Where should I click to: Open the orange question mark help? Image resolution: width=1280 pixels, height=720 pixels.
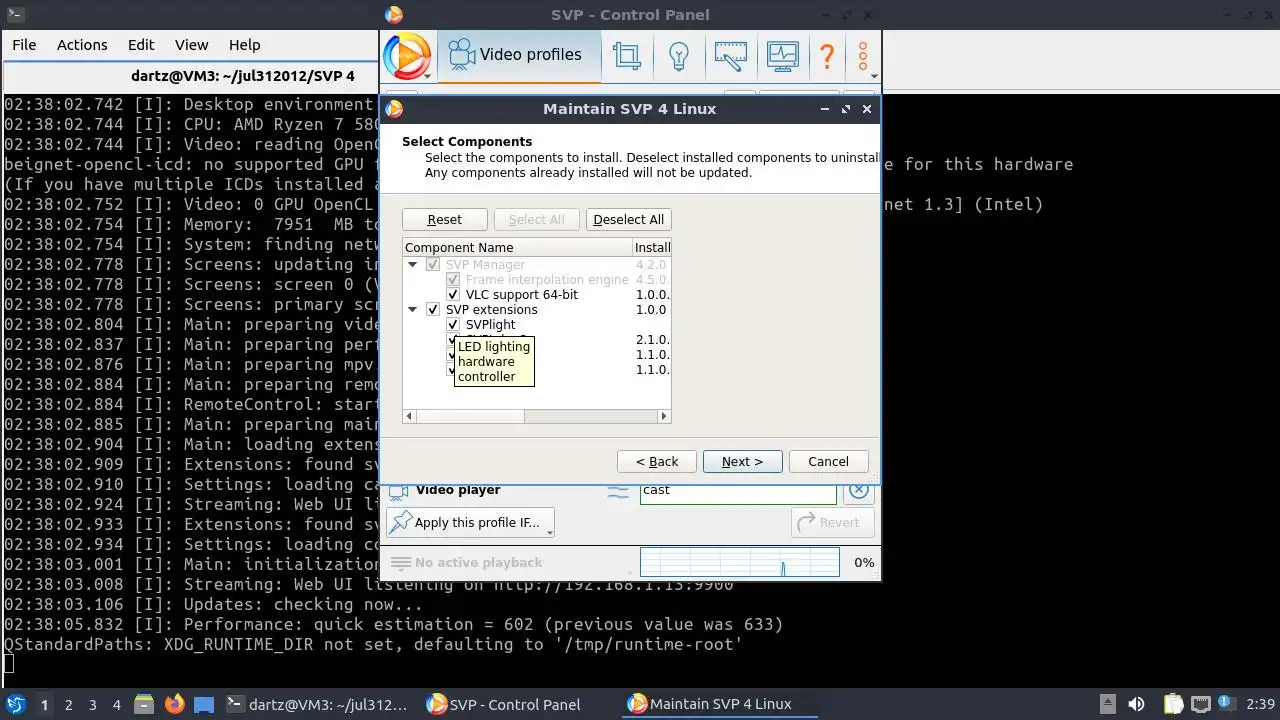[x=827, y=55]
